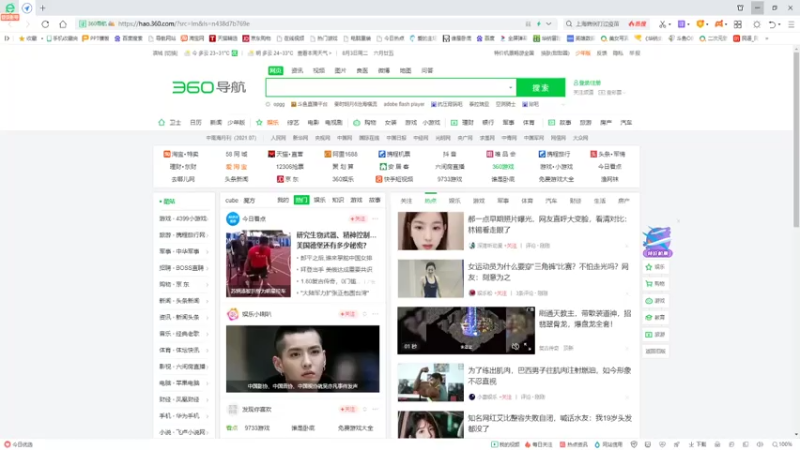
Task: Select the 网页 search tab
Action: pos(276,70)
